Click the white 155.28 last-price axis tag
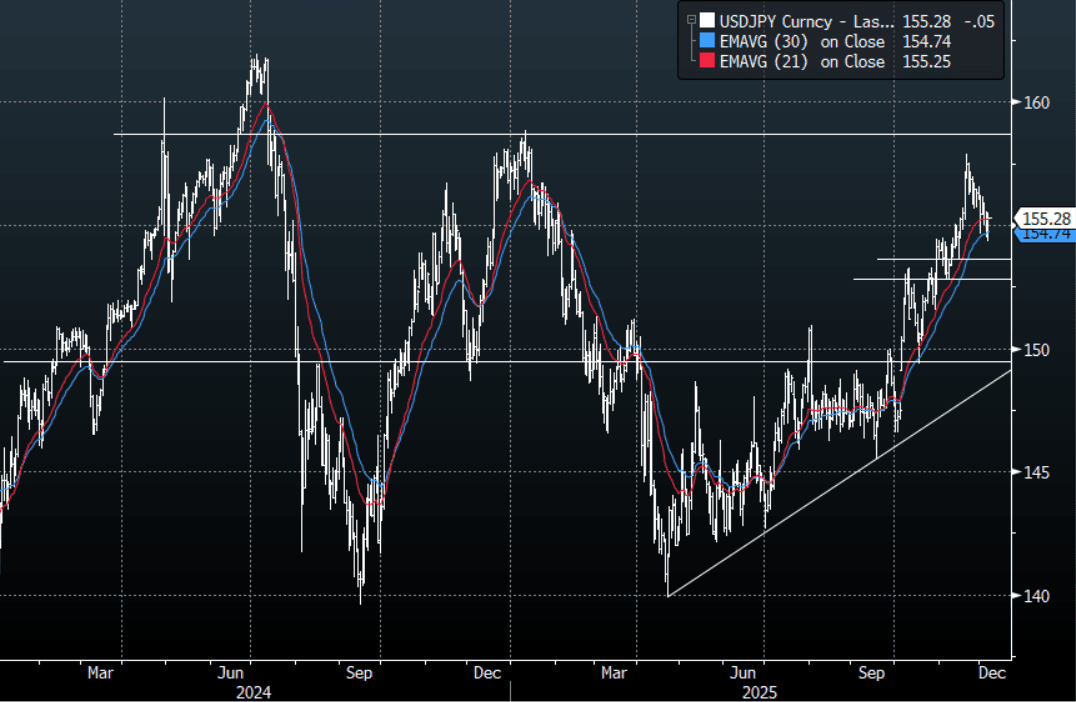The width and height of the screenshot is (1076, 702). click(1045, 218)
